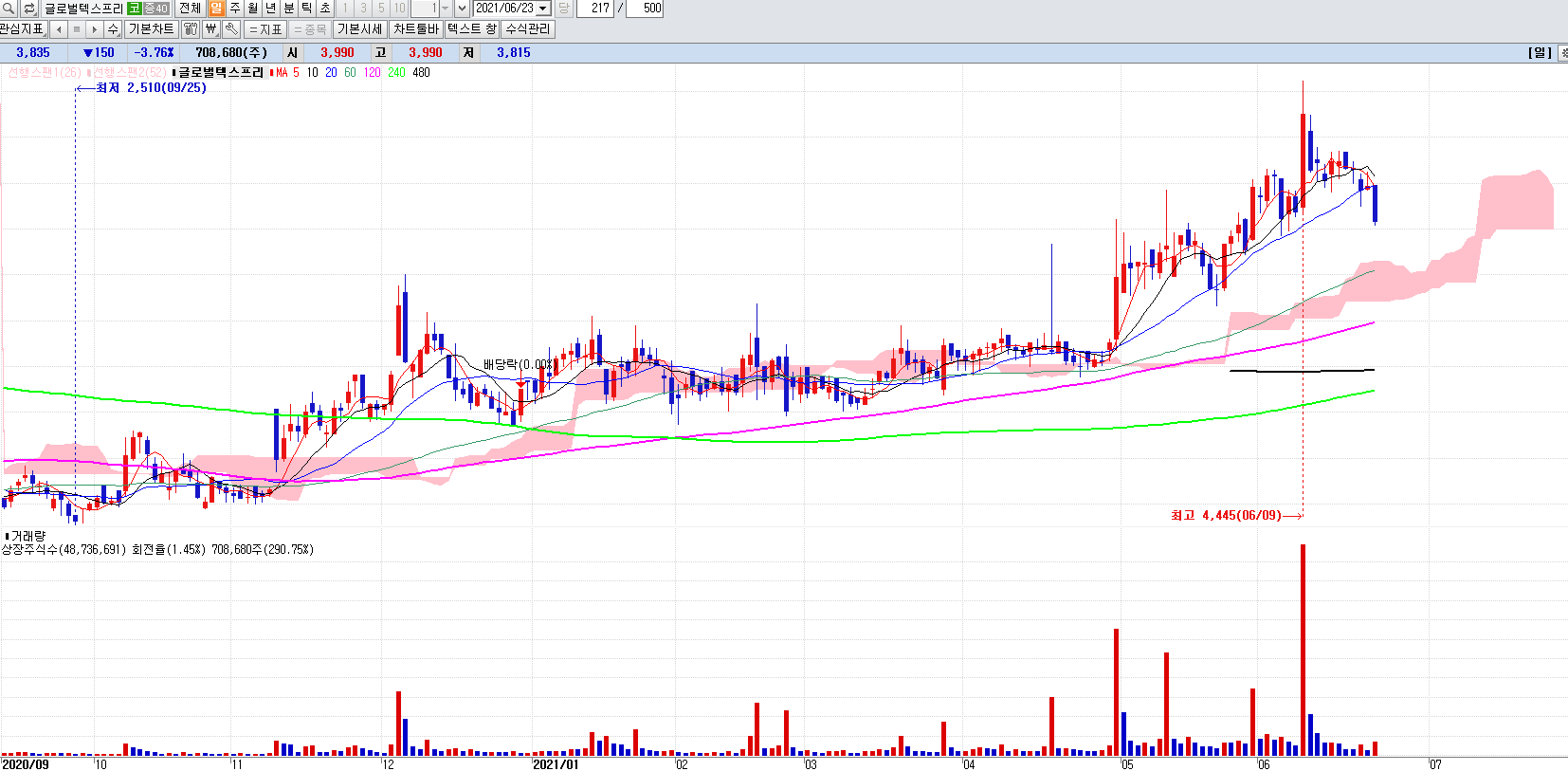Open the 텍스트 창 text window
Image resolution: width=1568 pixels, height=771 pixels.
pos(472,29)
